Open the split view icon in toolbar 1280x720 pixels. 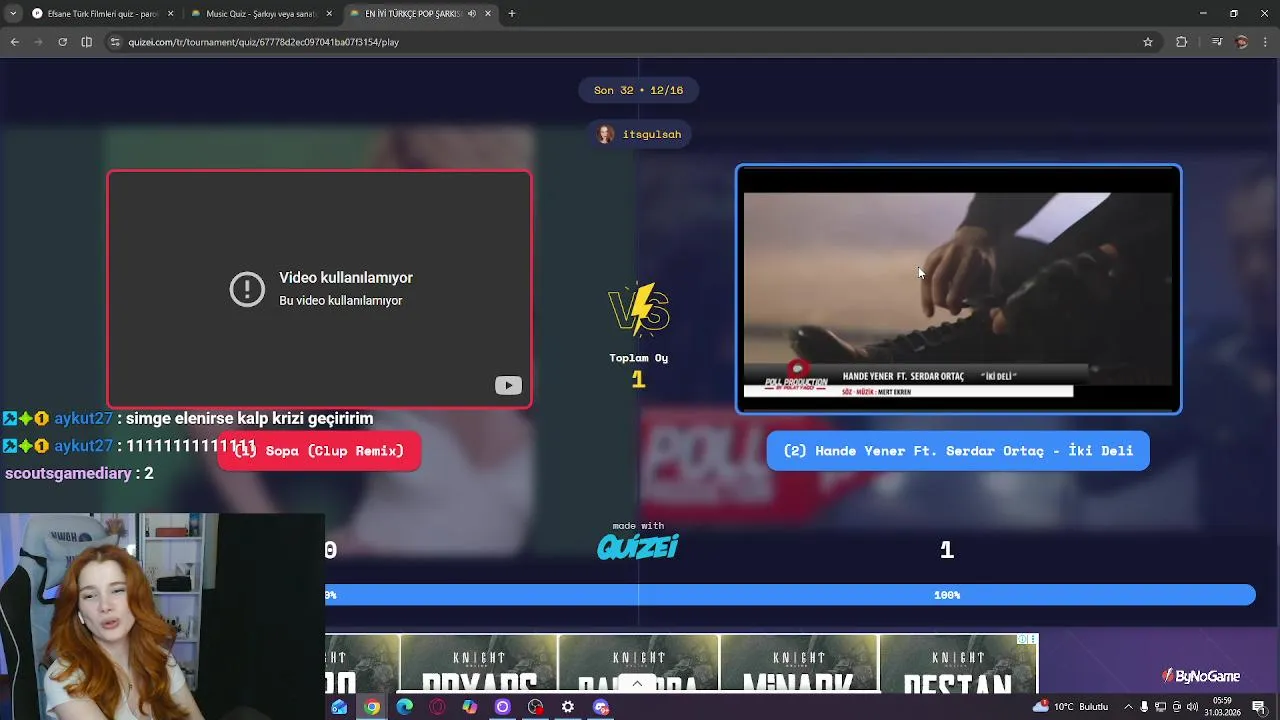[87, 42]
